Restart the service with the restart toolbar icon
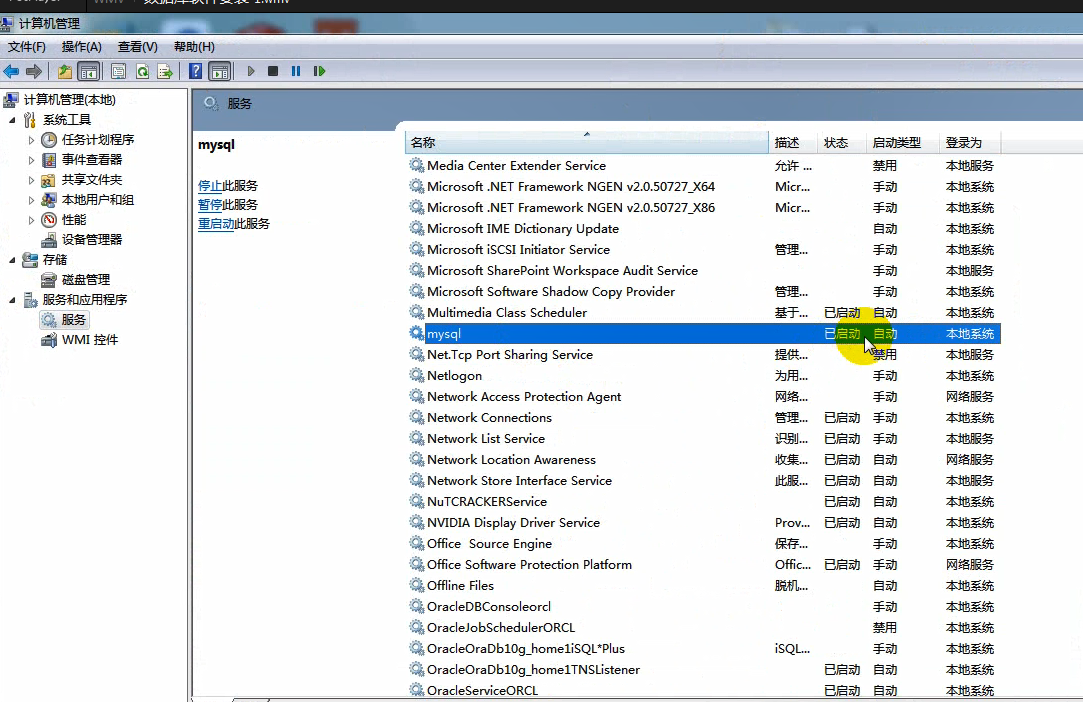This screenshot has width=1083, height=702. pyautogui.click(x=319, y=70)
